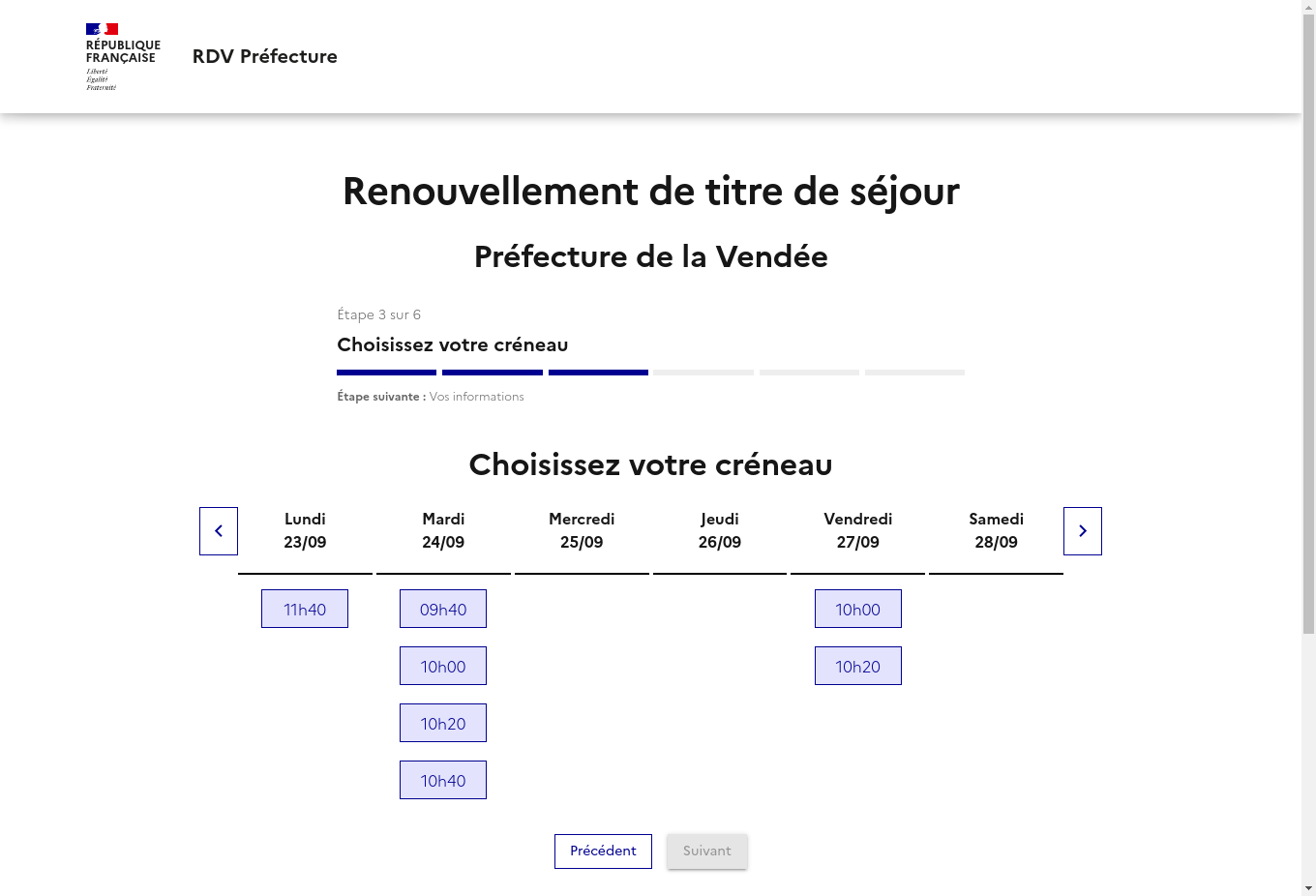
Task: Choose the 10h00 slot on Mardi 24/09
Action: [x=443, y=666]
